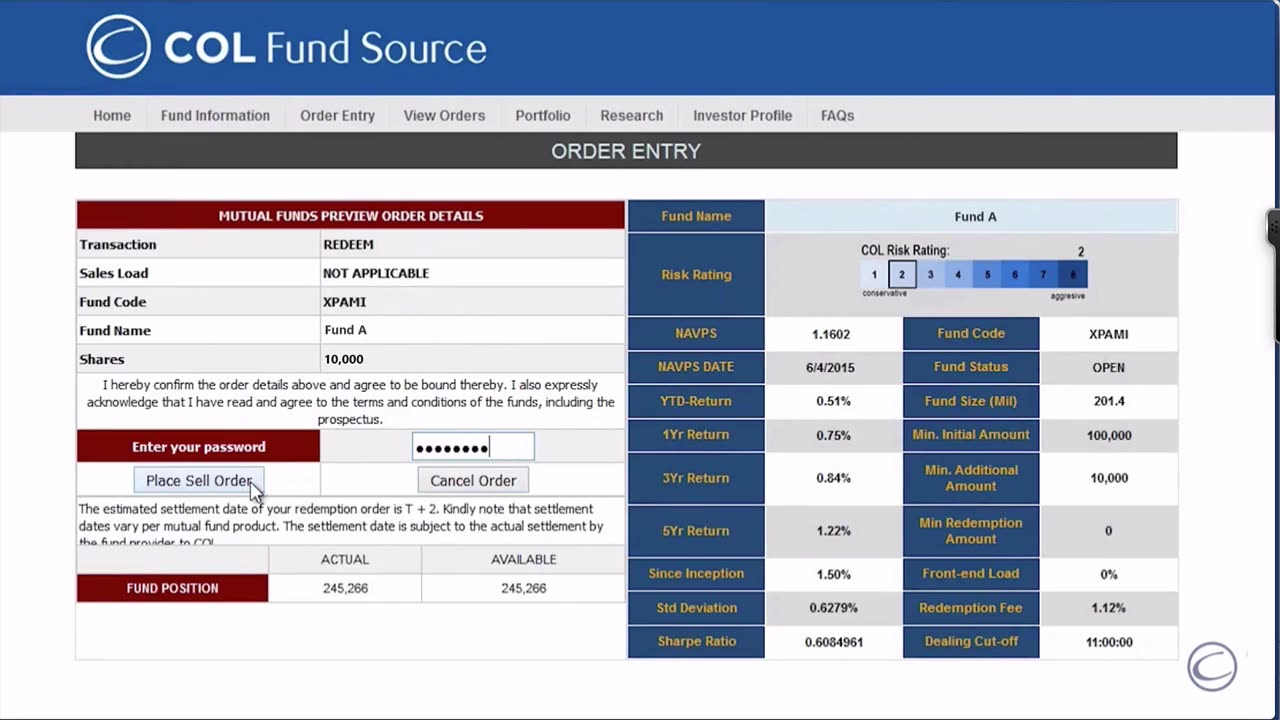The width and height of the screenshot is (1280, 720).
Task: Click the Fund Status value OPEN
Action: (x=1108, y=367)
